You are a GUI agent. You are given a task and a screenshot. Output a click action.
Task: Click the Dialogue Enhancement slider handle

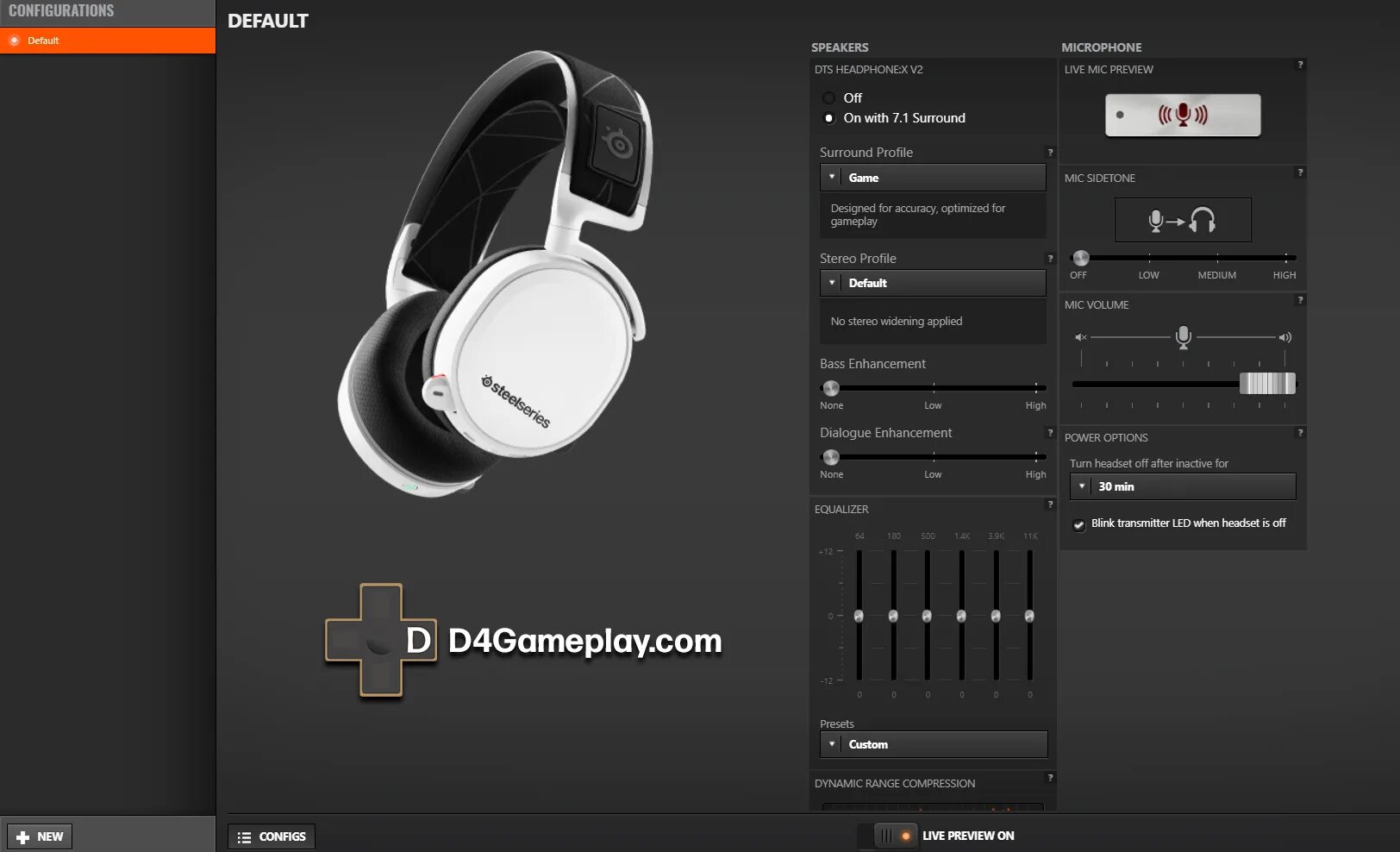[831, 457]
